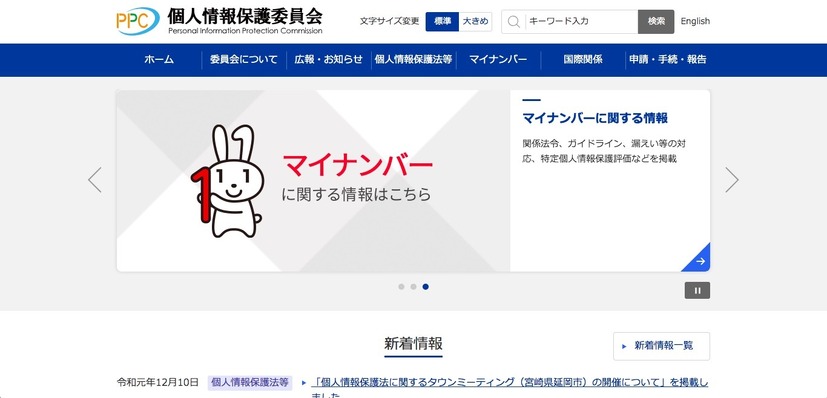Click the PPC logo
Image resolution: width=827 pixels, height=398 pixels.
click(138, 21)
